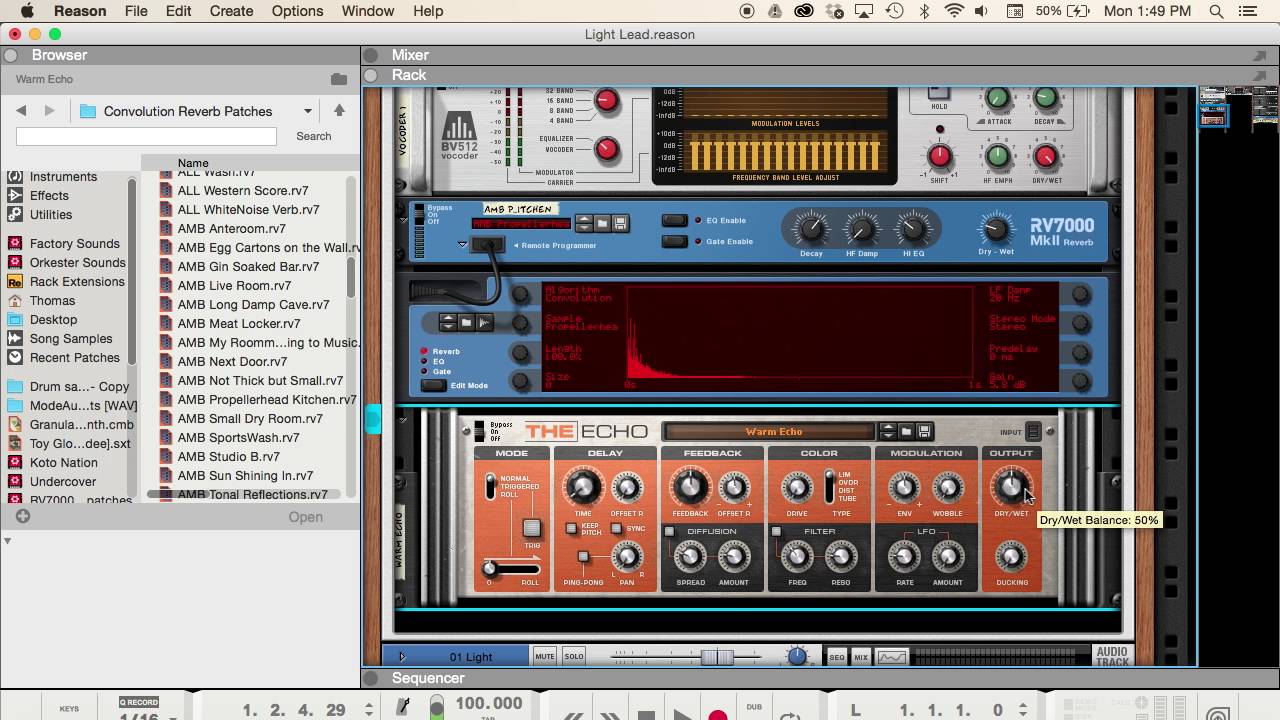The image size is (1280, 720).
Task: Open the Notification Center icon
Action: [x=1246, y=11]
